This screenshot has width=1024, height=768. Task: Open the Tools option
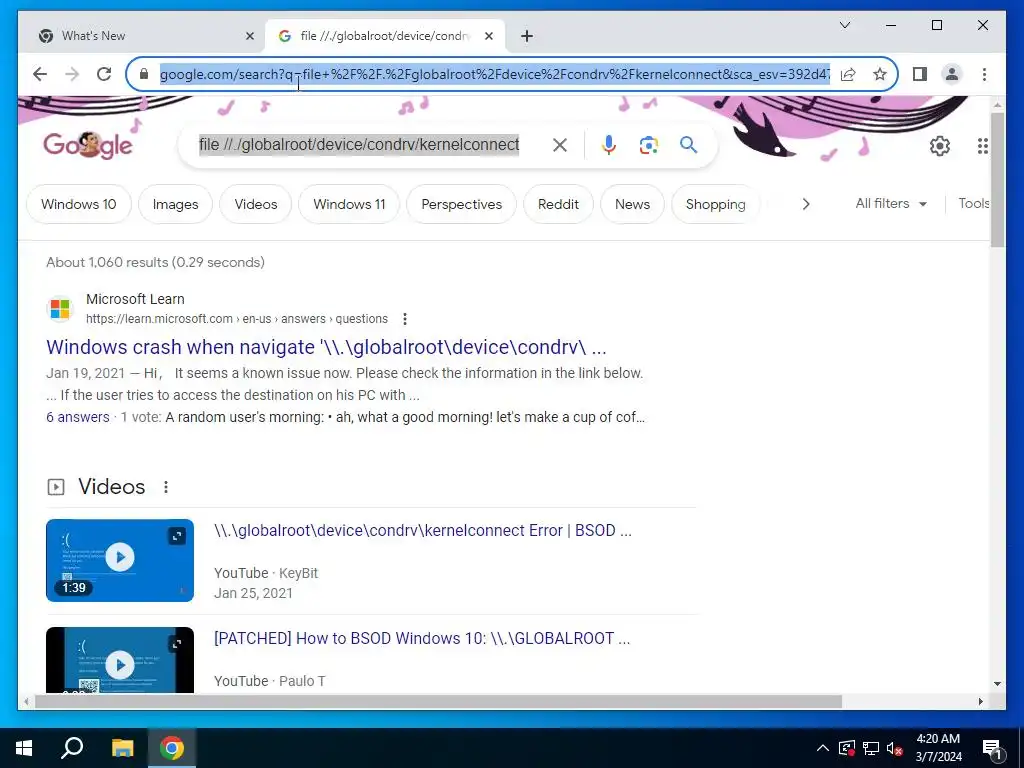point(974,204)
